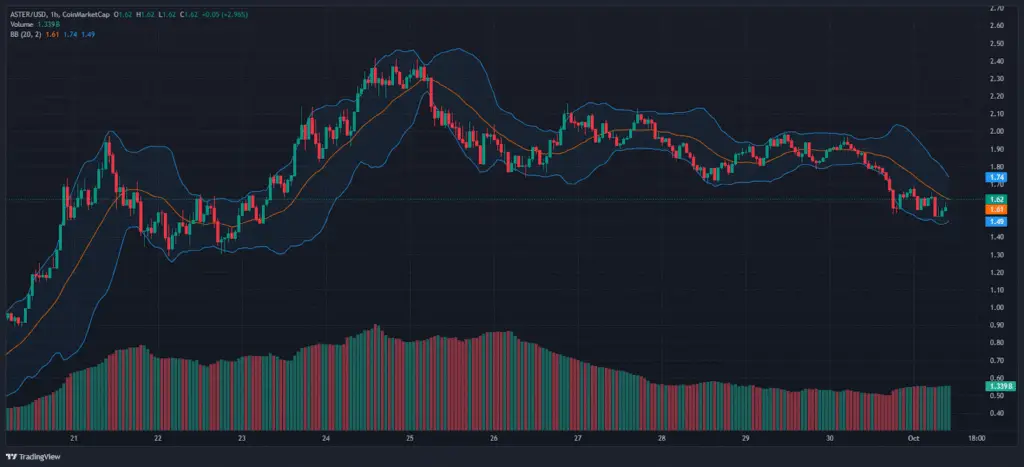Click the 21 date label on time axis
The image size is (1024, 467).
74,437
